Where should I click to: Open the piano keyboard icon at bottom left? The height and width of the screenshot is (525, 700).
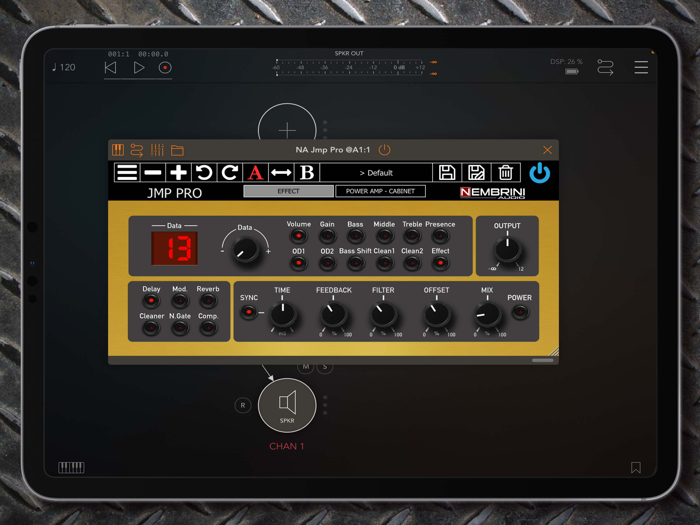(71, 467)
